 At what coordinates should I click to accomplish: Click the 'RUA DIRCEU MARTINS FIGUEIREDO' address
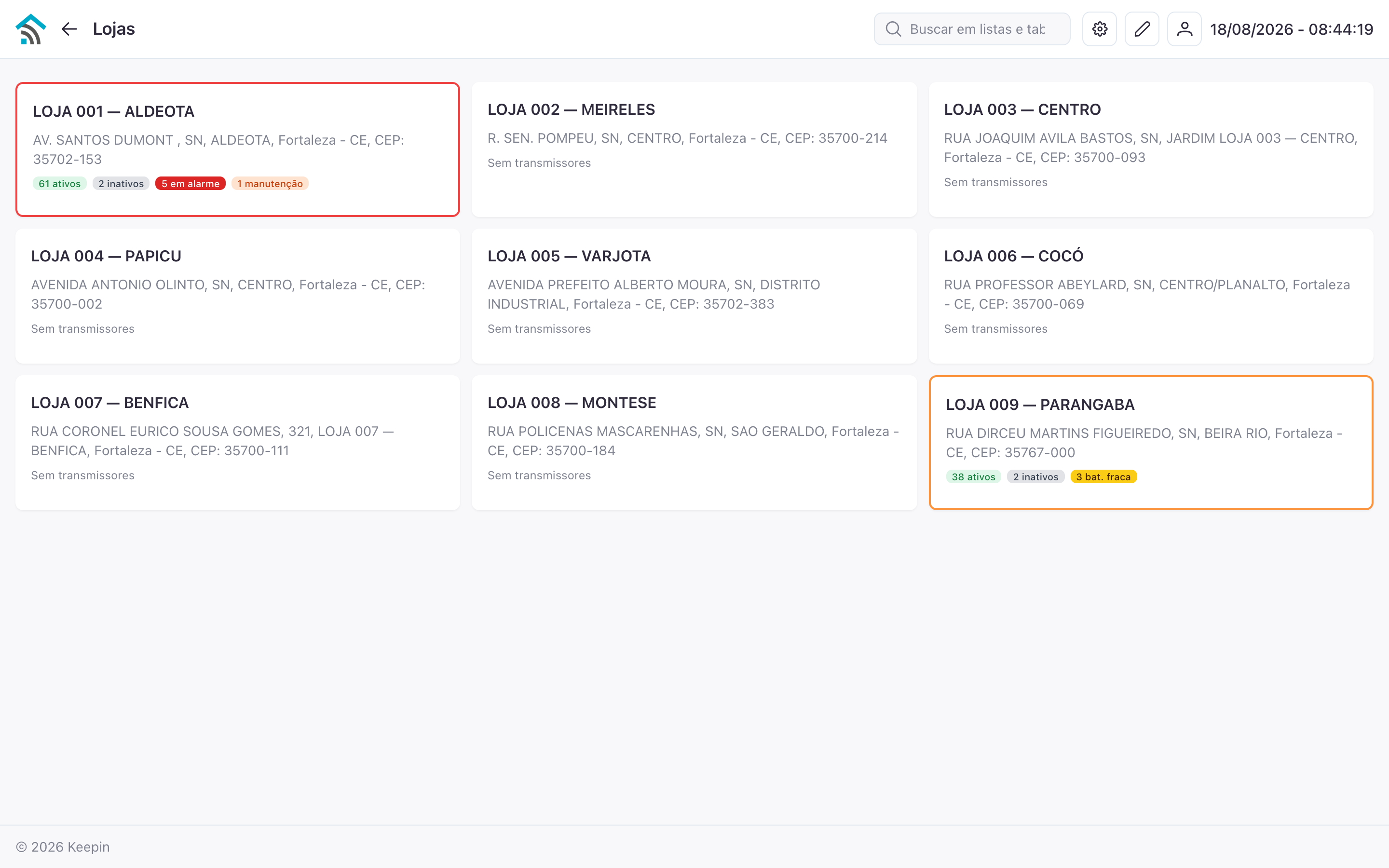point(1144,443)
